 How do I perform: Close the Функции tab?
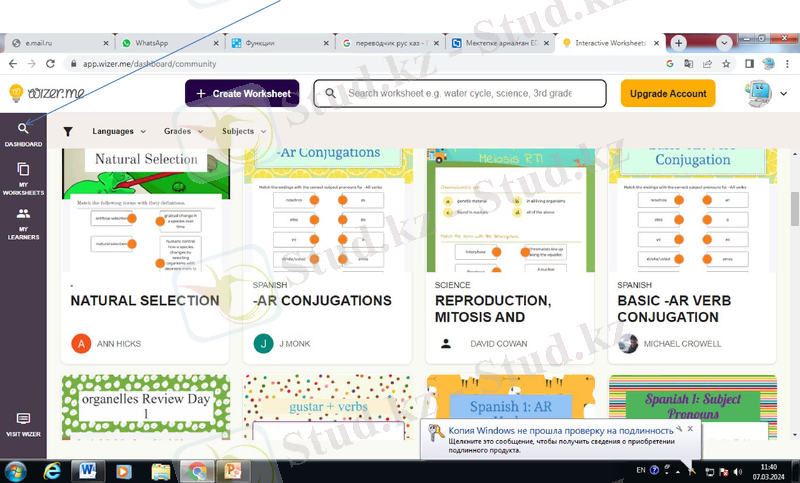click(x=326, y=43)
